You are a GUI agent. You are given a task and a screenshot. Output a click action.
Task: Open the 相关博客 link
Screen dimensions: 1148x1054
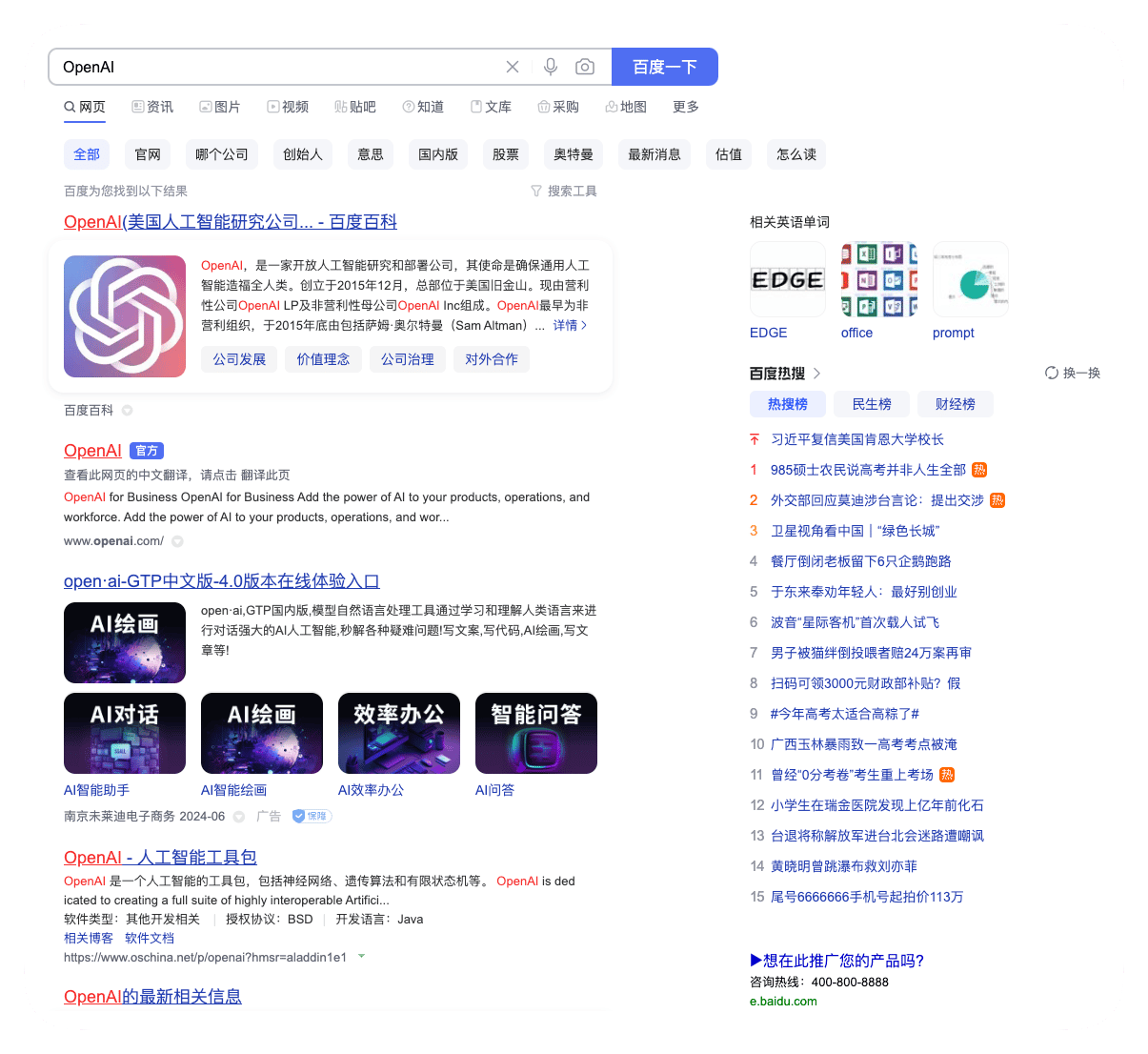click(x=89, y=939)
